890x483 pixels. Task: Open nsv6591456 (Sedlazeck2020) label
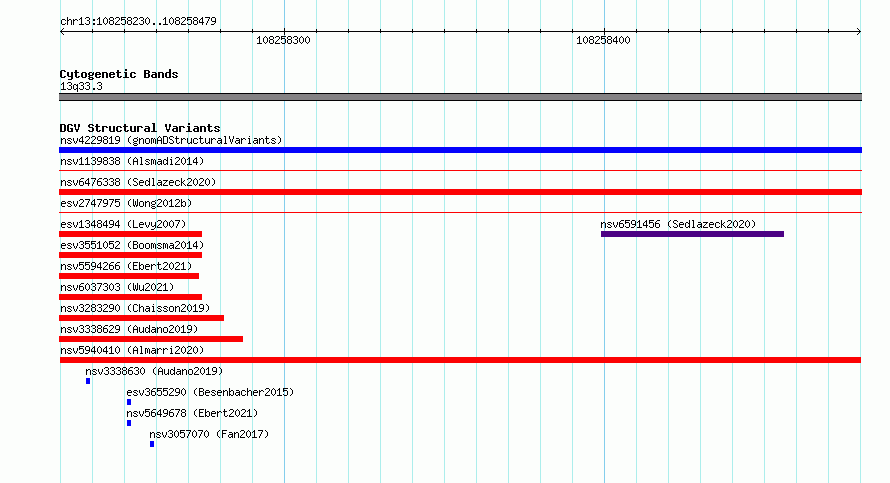pyautogui.click(x=678, y=224)
